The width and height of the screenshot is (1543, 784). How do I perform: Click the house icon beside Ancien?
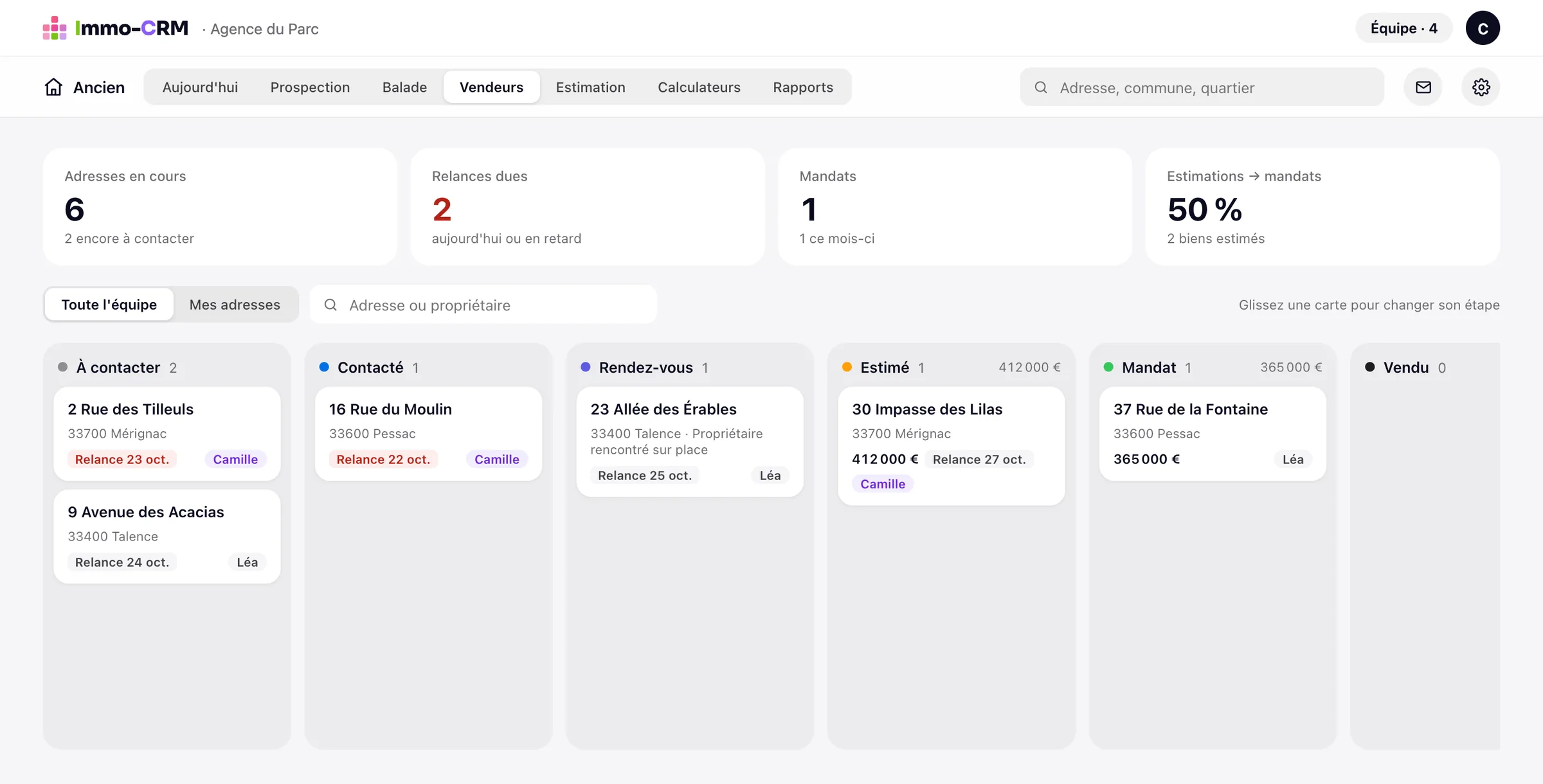pyautogui.click(x=54, y=87)
